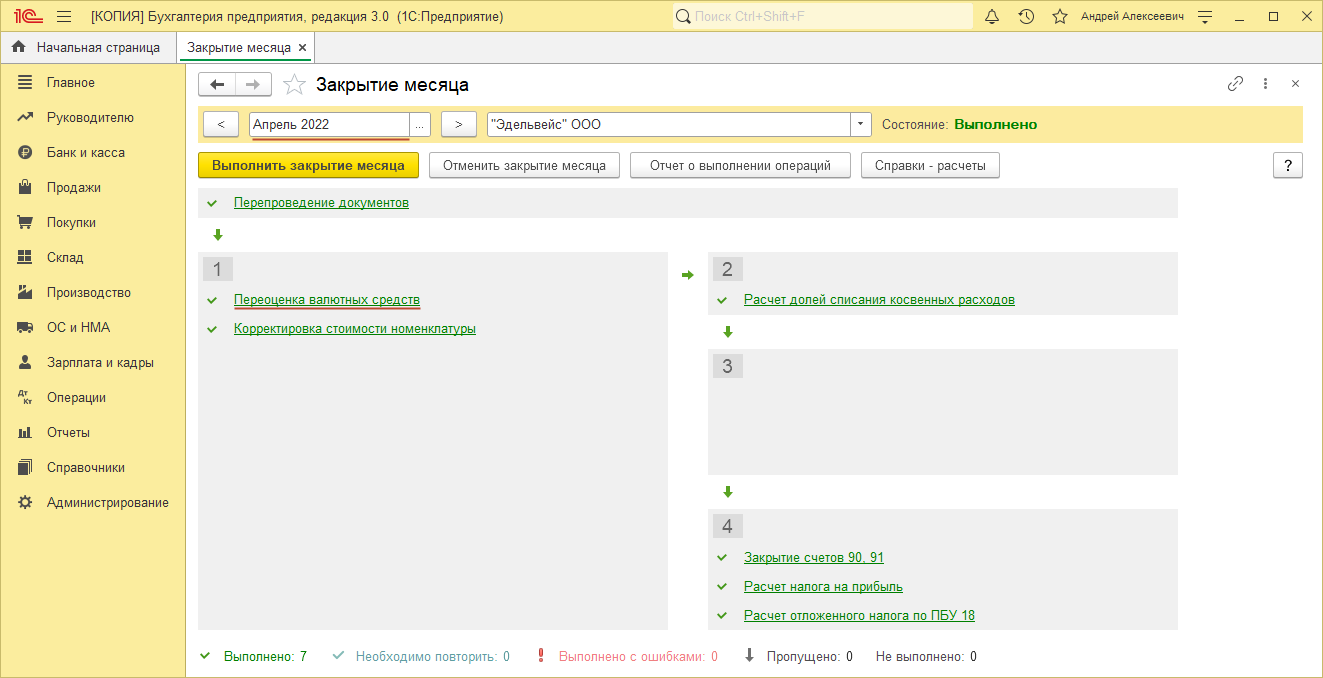Go back with the left arrow button

pos(217,85)
